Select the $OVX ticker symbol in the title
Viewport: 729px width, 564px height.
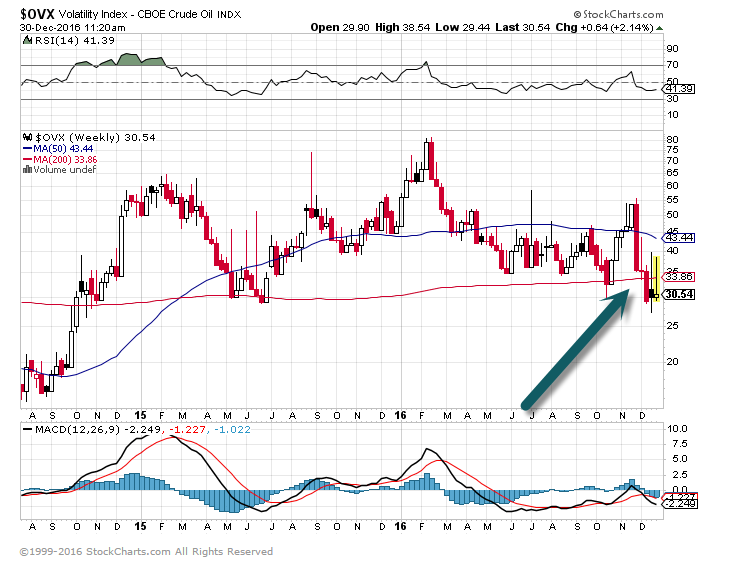pos(38,14)
